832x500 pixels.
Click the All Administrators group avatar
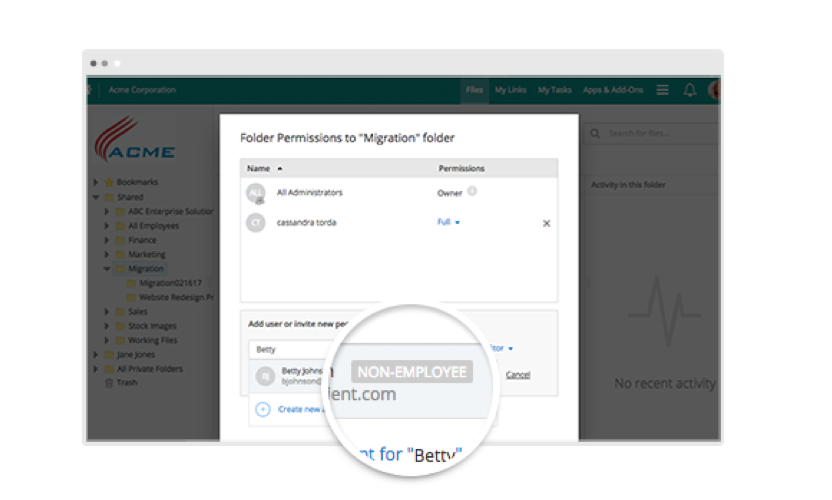pyautogui.click(x=256, y=193)
